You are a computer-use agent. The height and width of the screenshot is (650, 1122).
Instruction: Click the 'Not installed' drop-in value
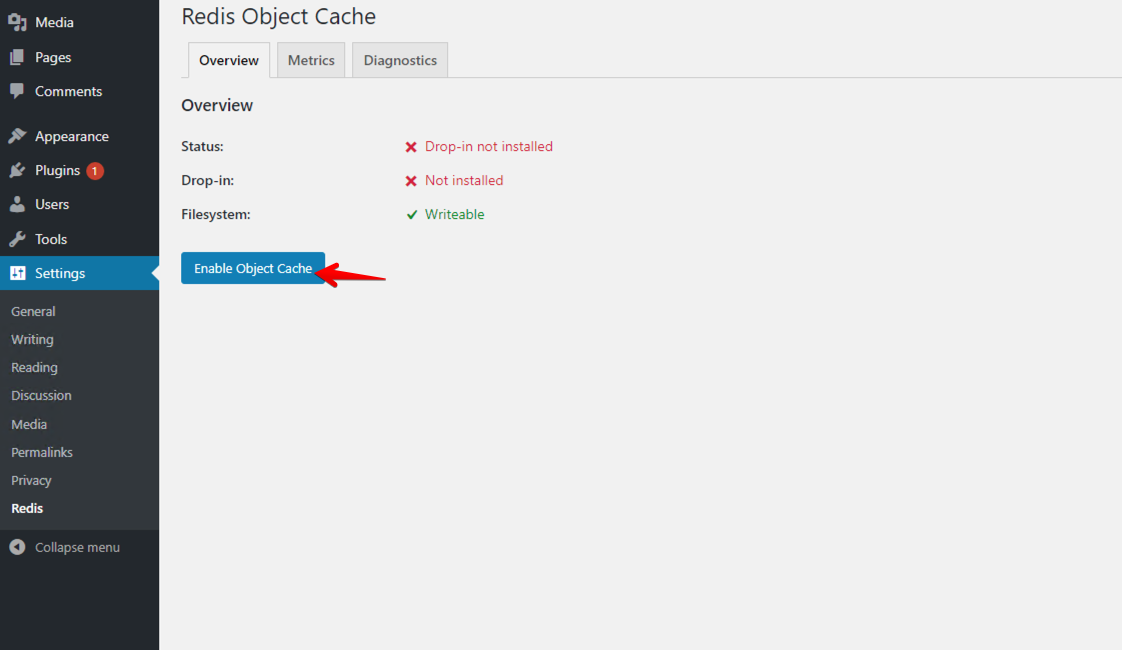click(464, 181)
